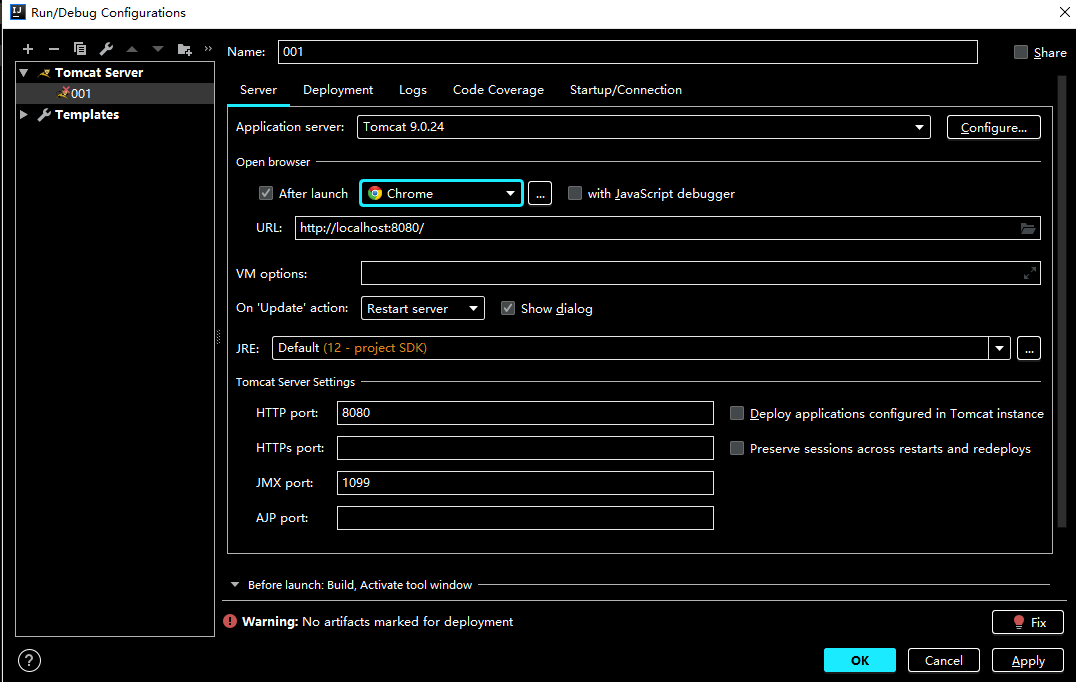This screenshot has height=682, width=1076.
Task: Click the panel splitter handle
Action: 218,337
